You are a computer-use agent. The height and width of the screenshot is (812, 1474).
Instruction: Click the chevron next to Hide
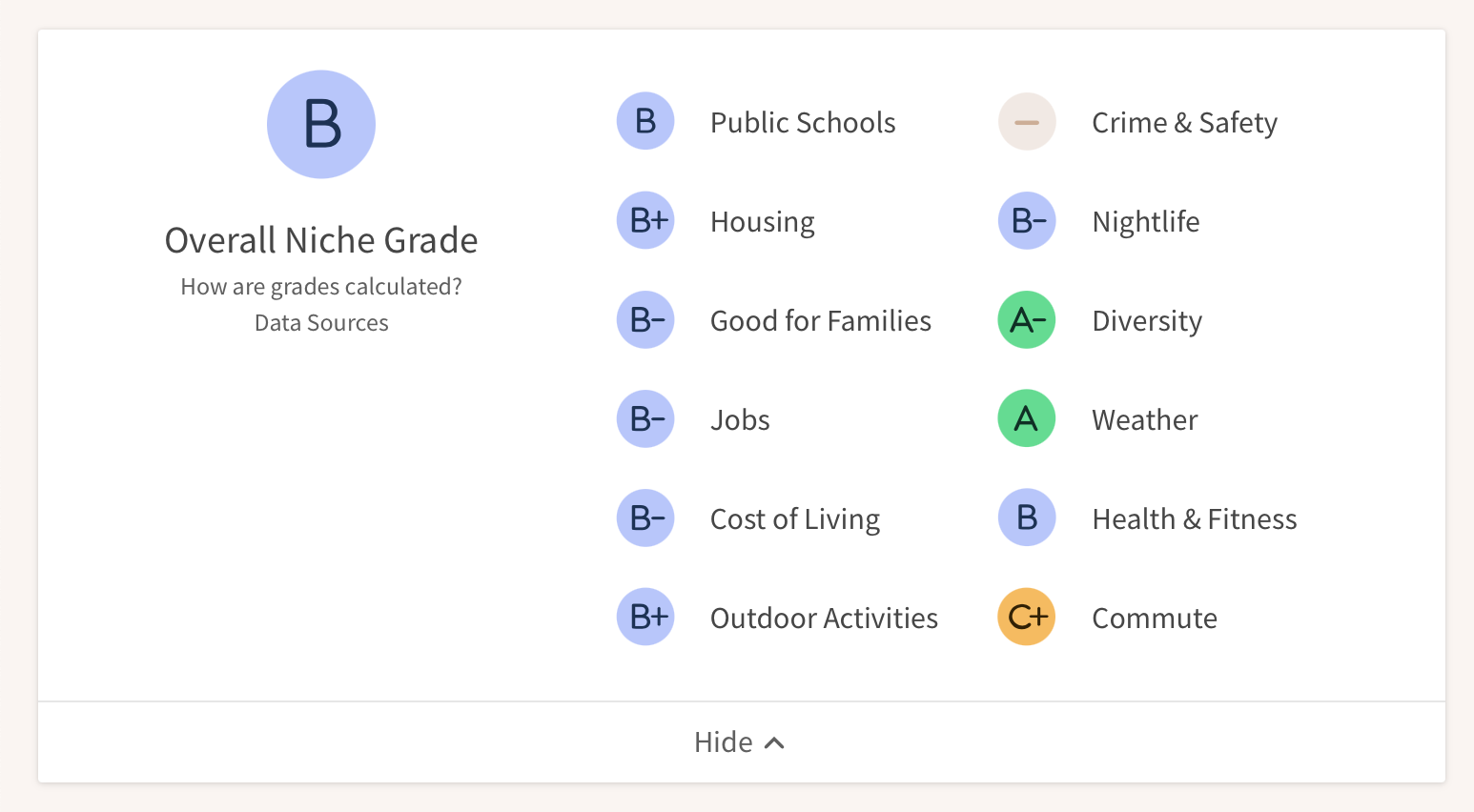[774, 741]
